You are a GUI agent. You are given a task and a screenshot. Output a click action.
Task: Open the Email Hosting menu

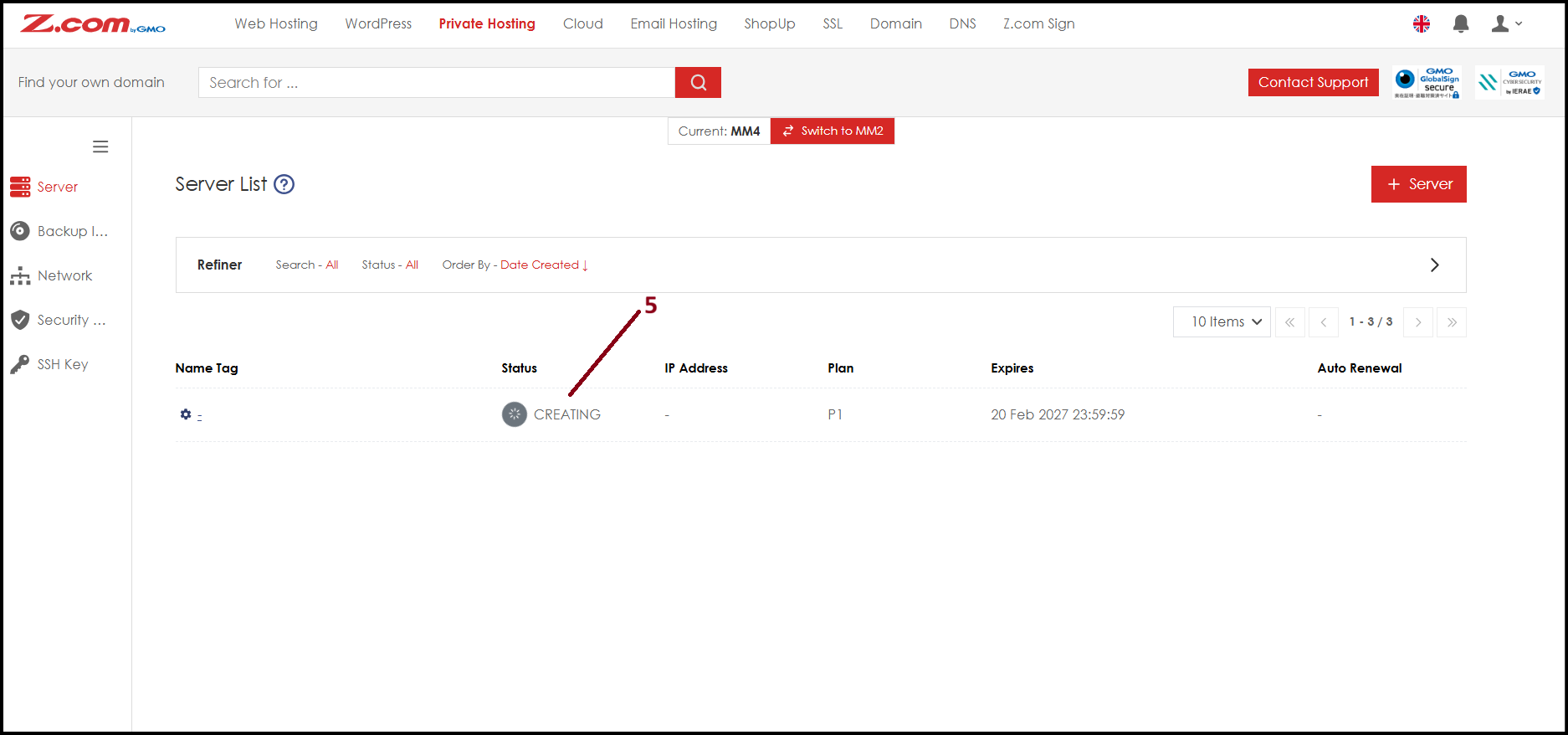(x=674, y=24)
